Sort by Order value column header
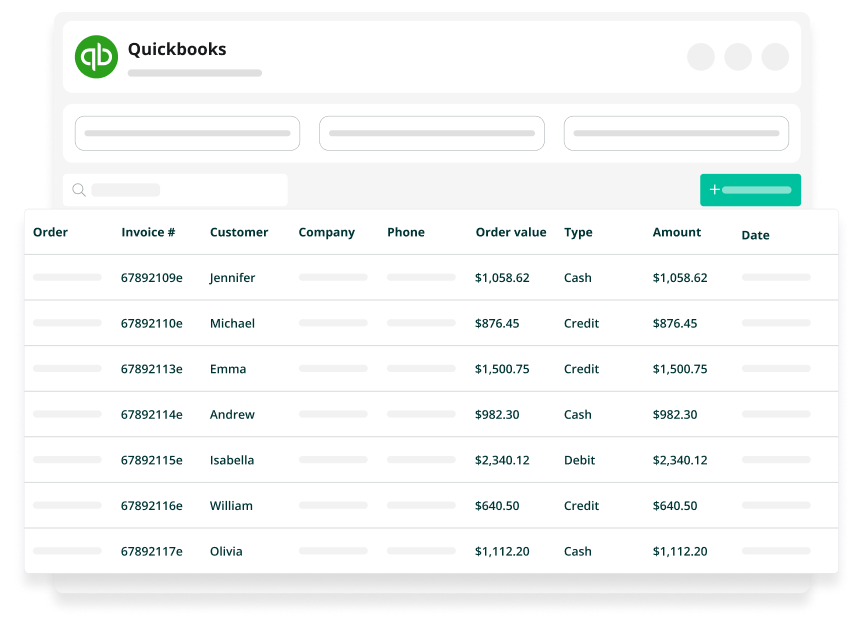 [511, 232]
